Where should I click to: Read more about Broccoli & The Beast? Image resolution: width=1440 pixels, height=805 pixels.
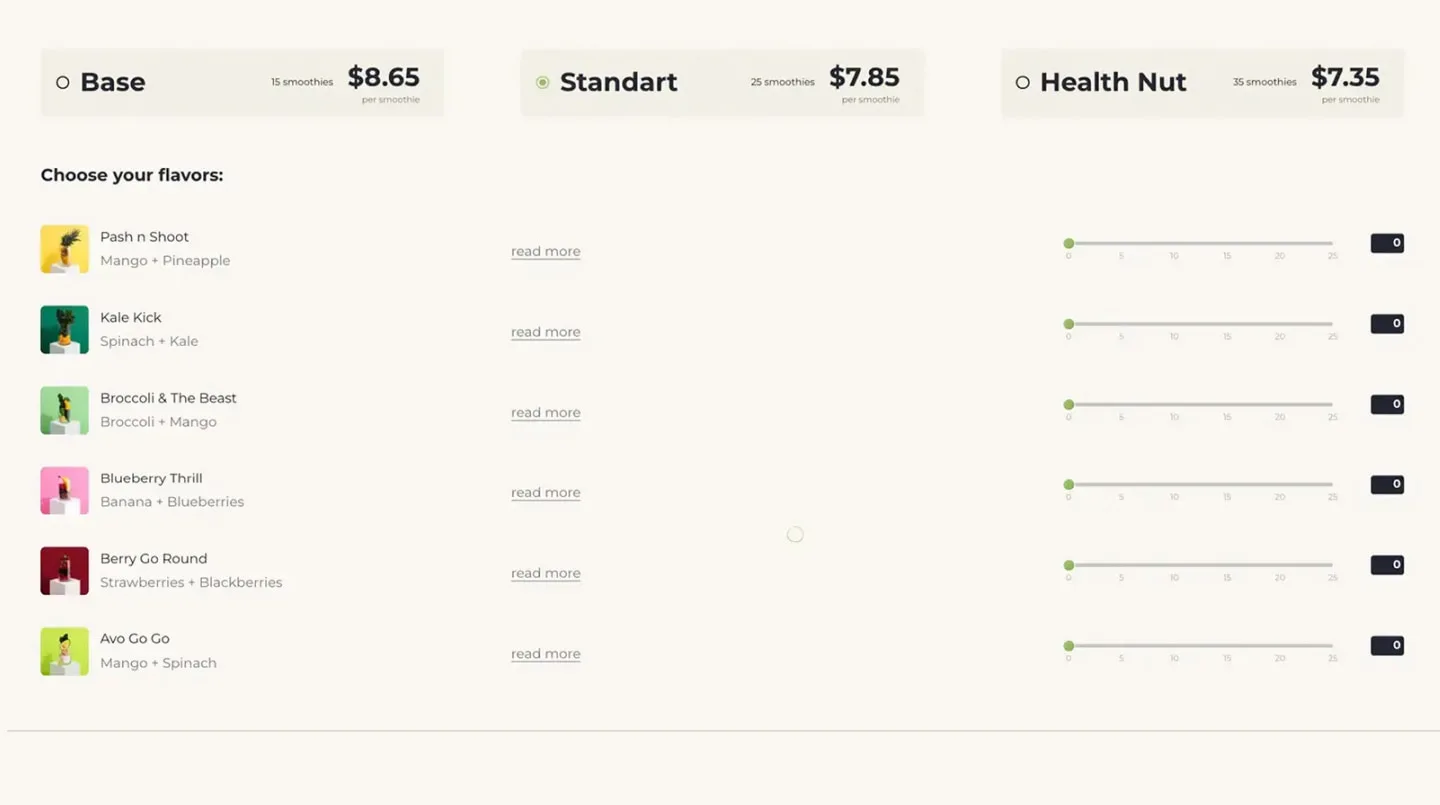tap(545, 413)
